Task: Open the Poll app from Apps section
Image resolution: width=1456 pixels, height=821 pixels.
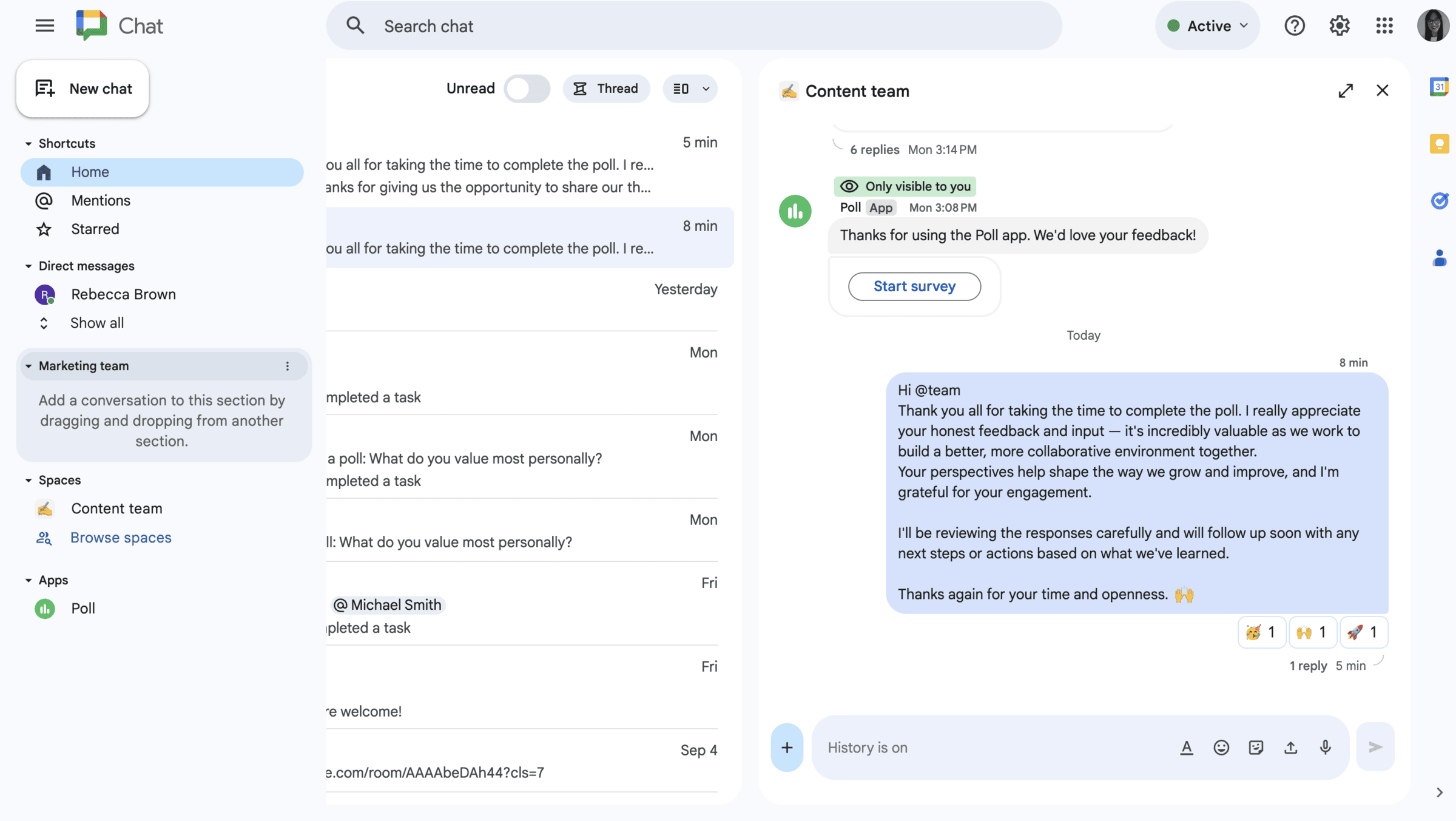Action: pyautogui.click(x=82, y=608)
